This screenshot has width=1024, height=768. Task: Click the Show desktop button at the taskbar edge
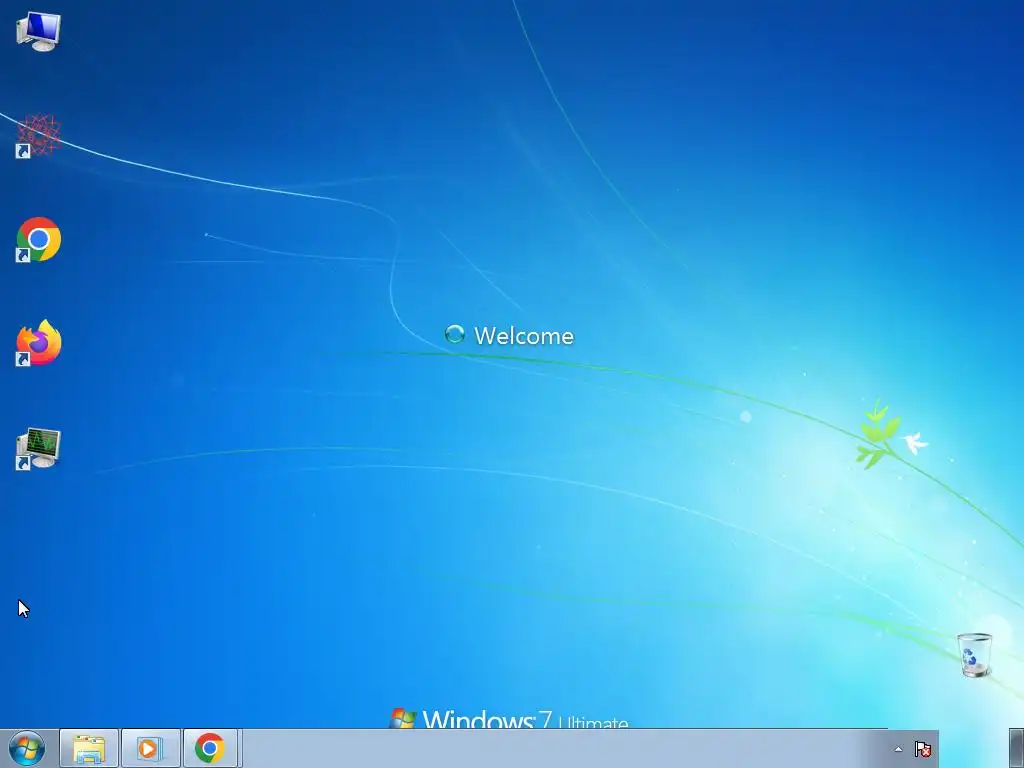pos(1016,748)
